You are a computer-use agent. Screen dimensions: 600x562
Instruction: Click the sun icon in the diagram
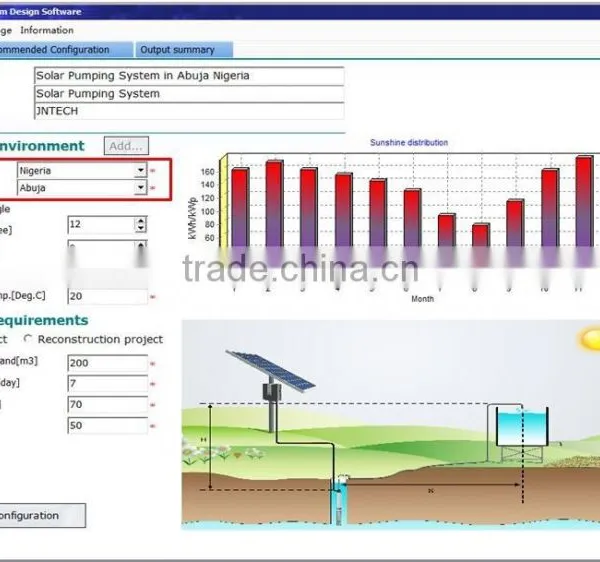[591, 338]
